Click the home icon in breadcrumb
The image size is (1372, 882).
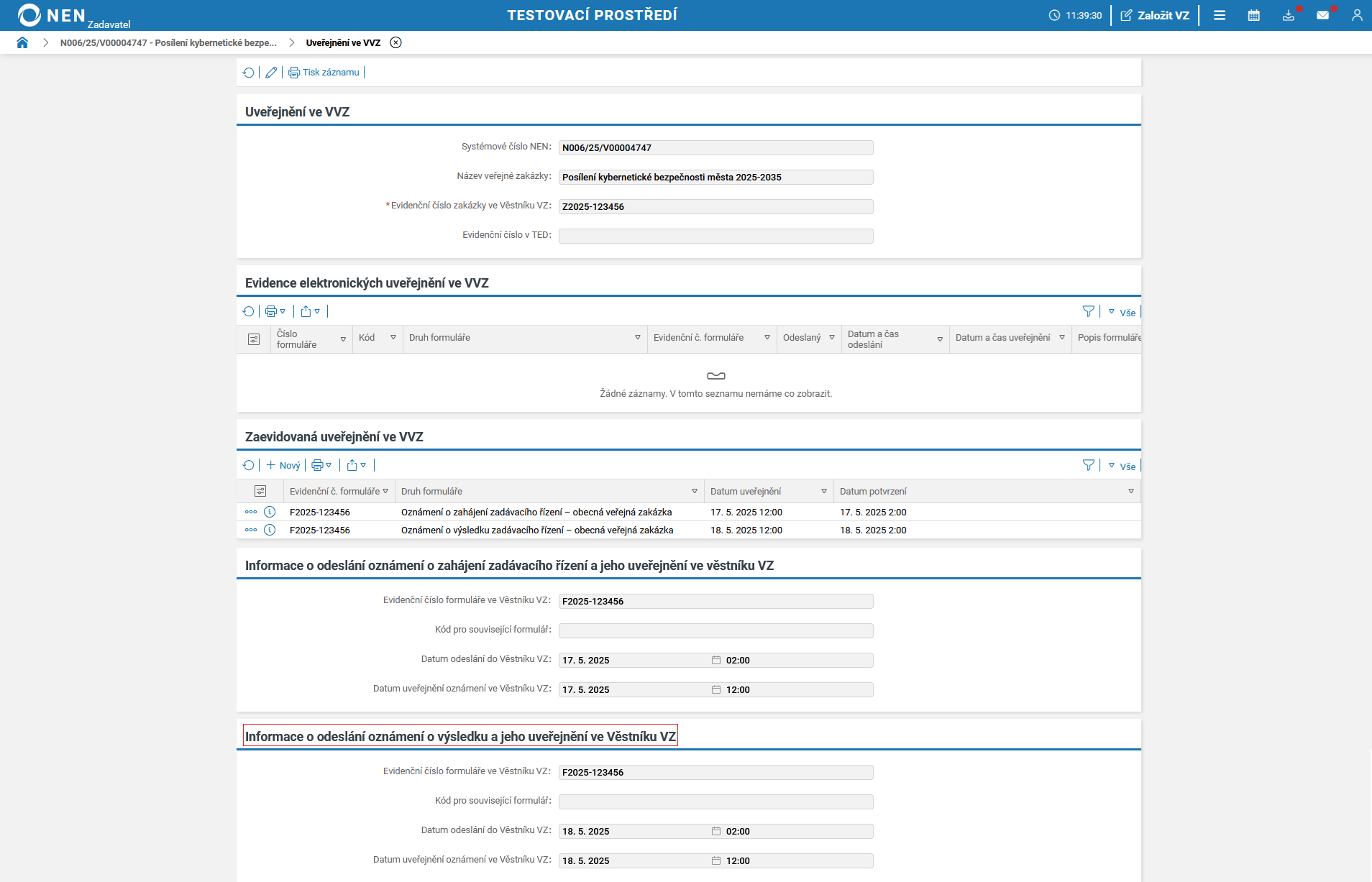(x=22, y=42)
